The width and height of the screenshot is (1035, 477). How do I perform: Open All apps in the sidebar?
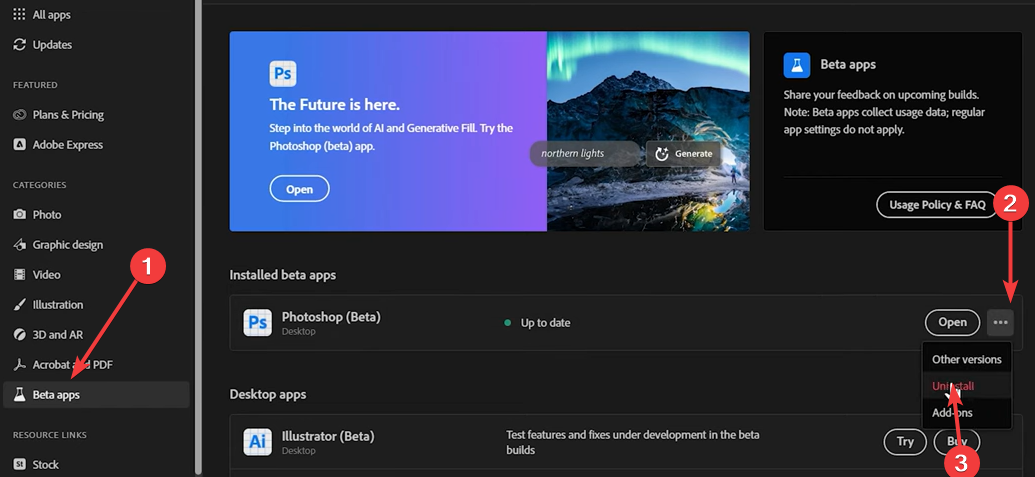pos(42,15)
